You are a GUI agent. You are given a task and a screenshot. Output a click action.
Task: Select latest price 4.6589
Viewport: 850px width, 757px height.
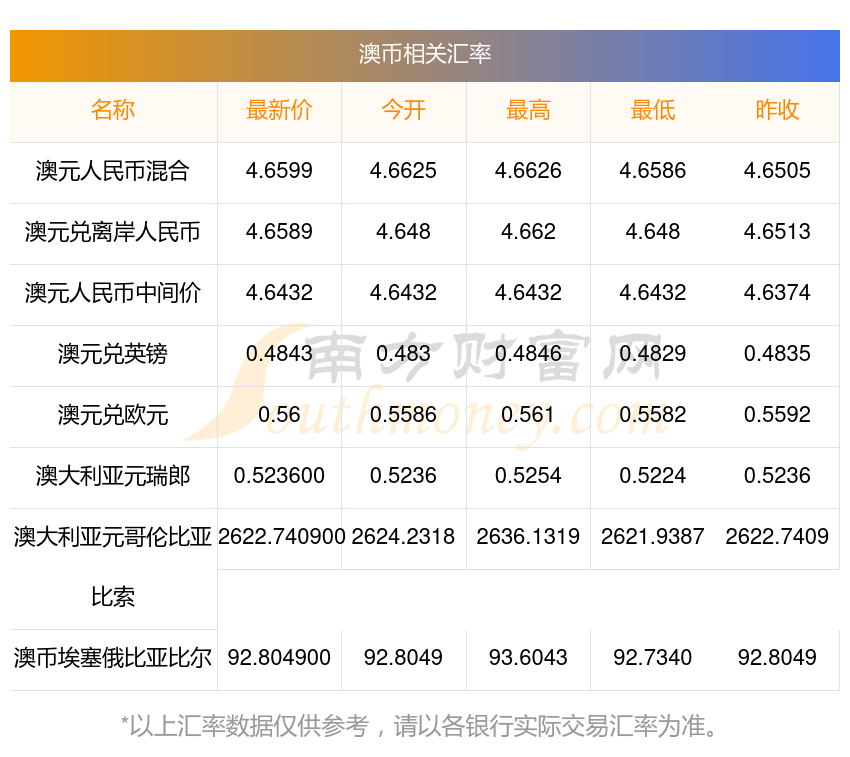point(279,232)
